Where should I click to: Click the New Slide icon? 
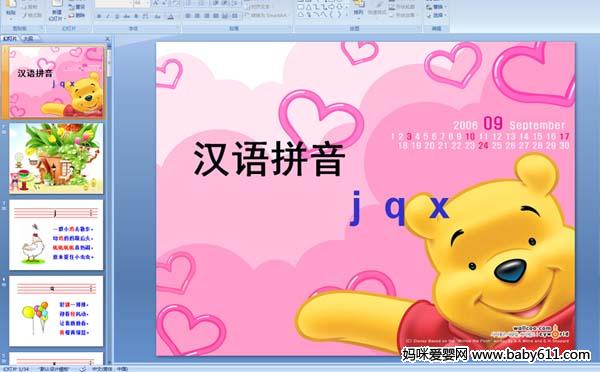(57, 3)
